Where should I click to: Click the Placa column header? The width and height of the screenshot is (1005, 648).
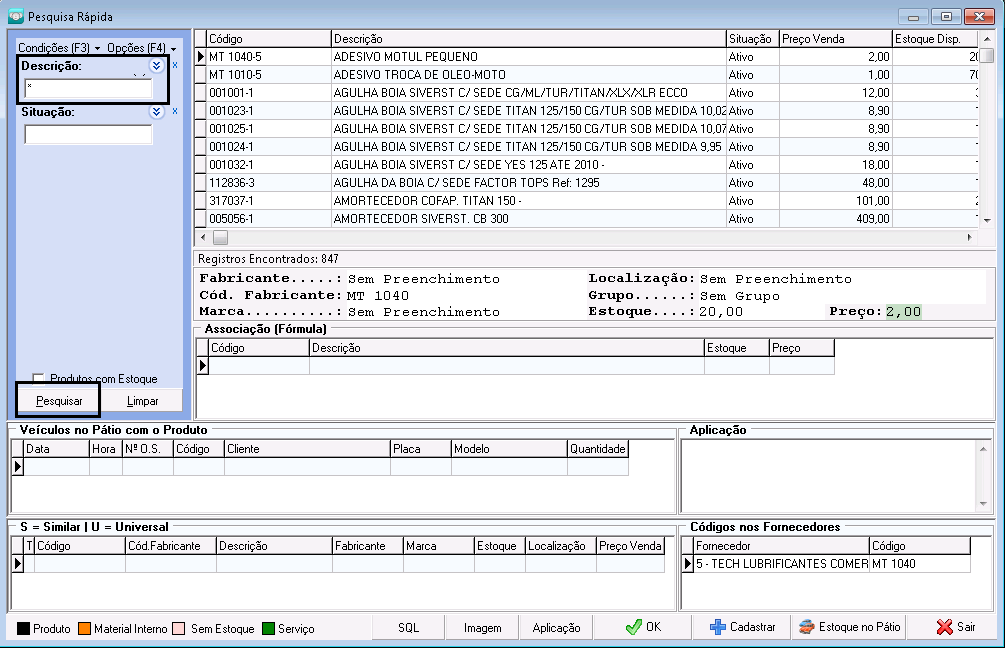[x=420, y=449]
